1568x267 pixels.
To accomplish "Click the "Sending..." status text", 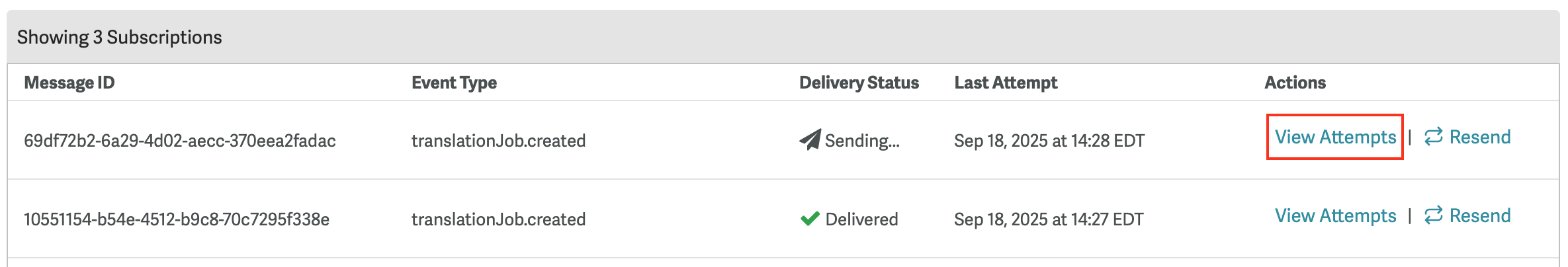I will 862,141.
